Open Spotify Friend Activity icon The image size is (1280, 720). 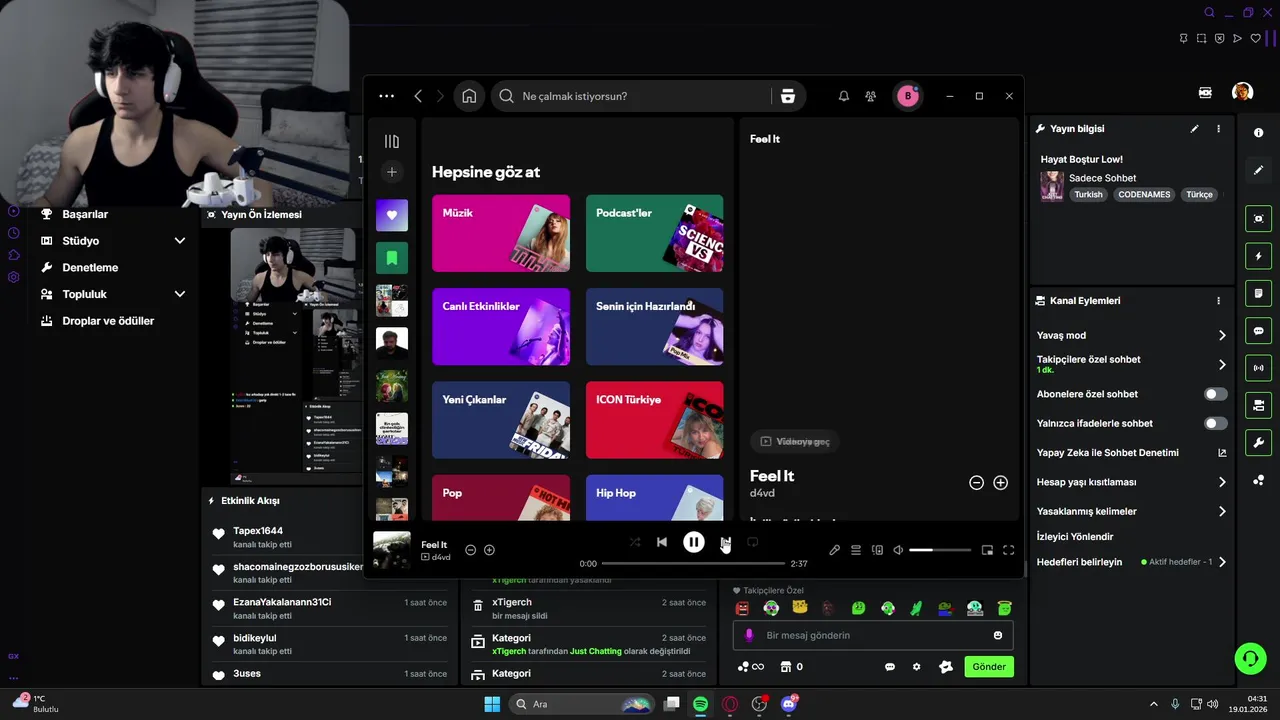[x=871, y=96]
